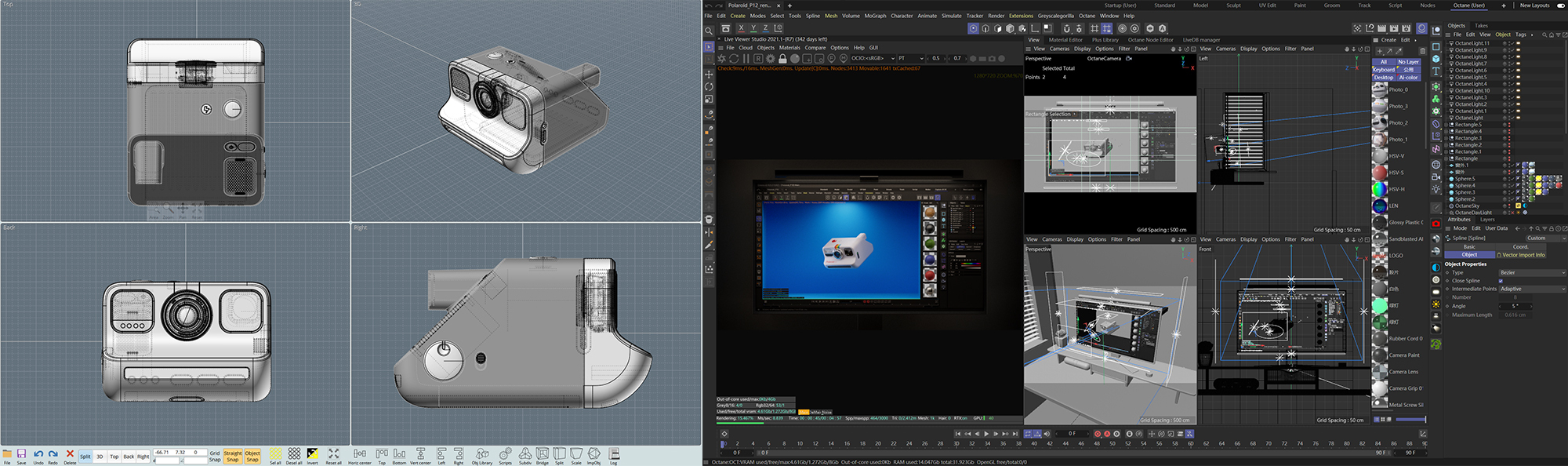Screen dimensions: 1568x466
Task: Click the No Layer button
Action: (1408, 62)
